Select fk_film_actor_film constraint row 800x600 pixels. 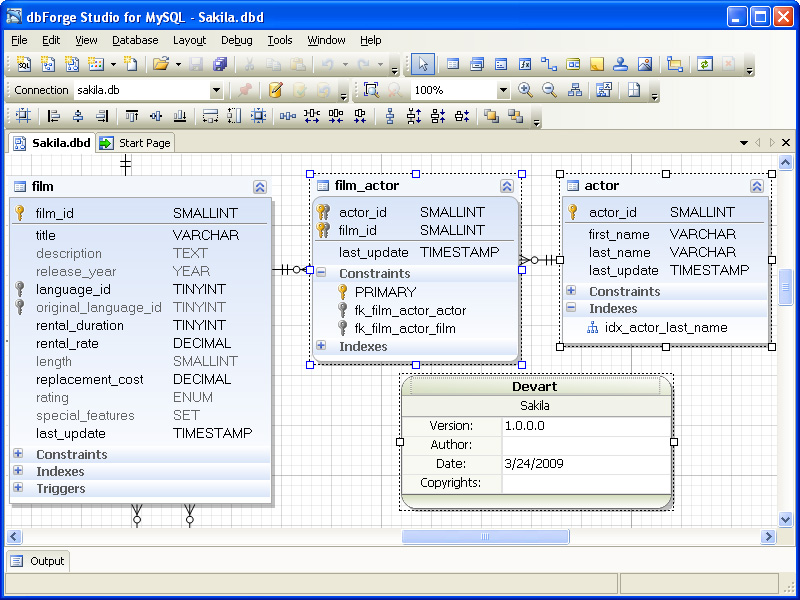coord(416,329)
